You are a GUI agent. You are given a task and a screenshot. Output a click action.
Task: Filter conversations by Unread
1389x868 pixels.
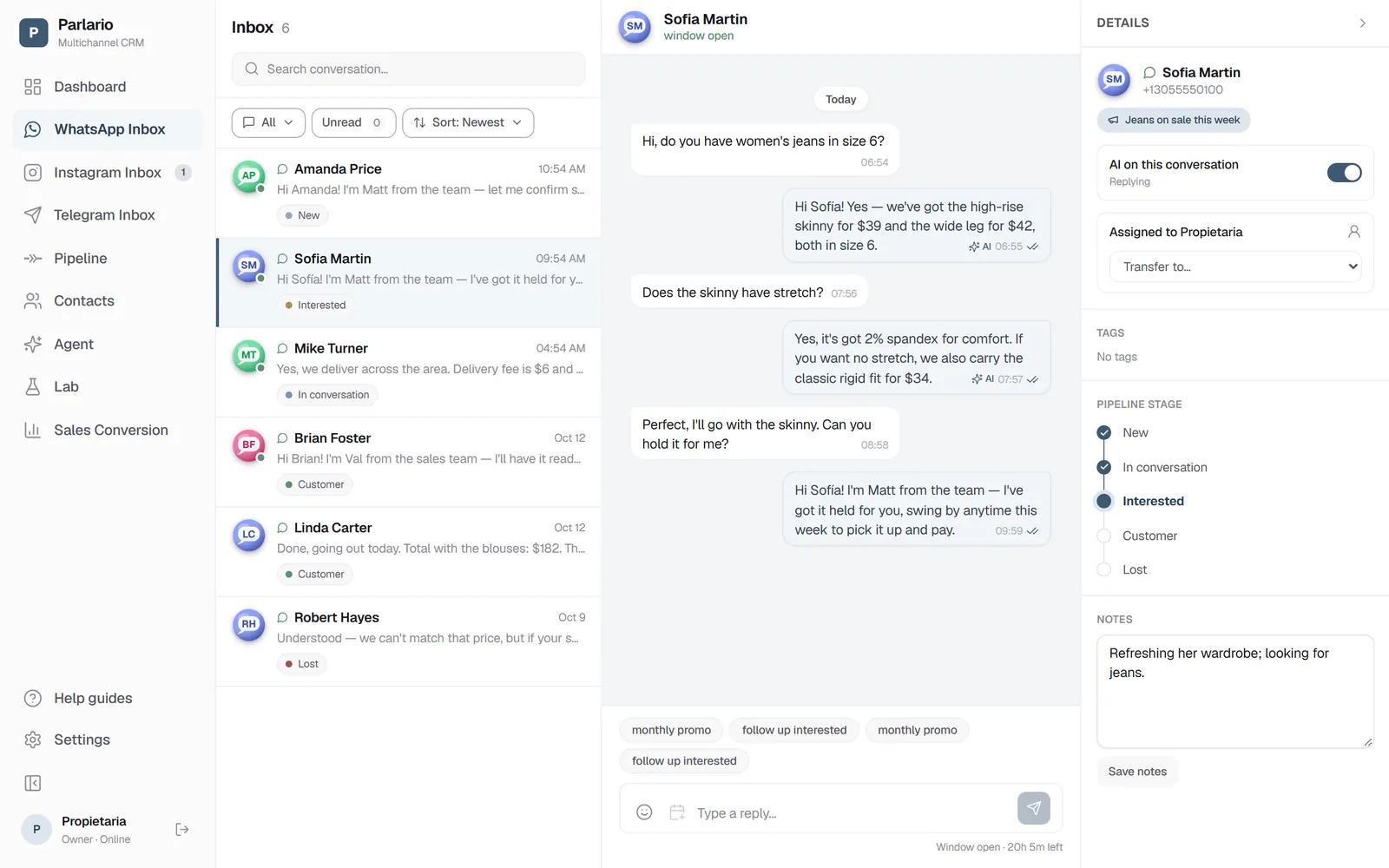pyautogui.click(x=353, y=122)
